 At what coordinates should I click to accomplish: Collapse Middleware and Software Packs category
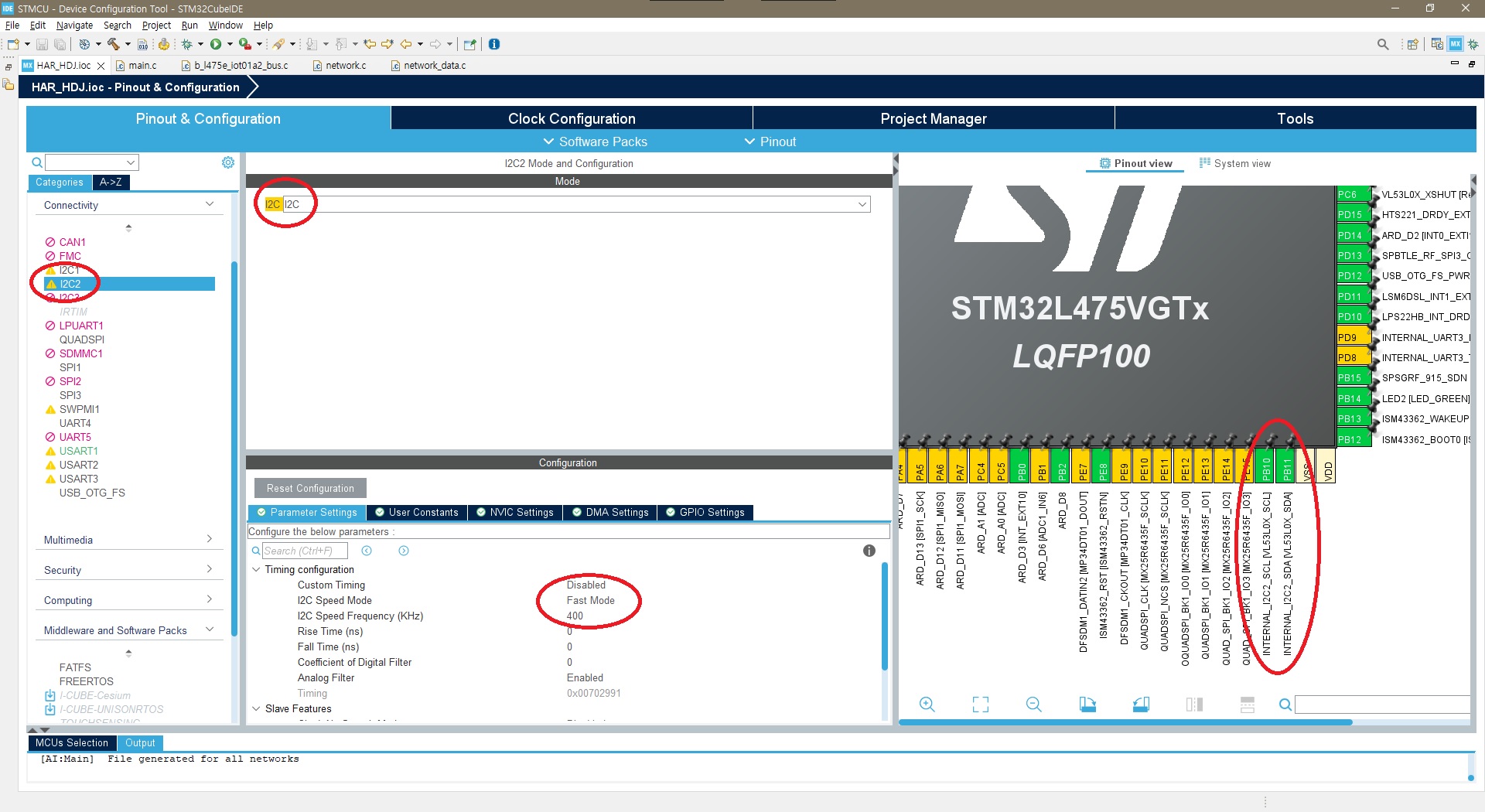(x=210, y=629)
